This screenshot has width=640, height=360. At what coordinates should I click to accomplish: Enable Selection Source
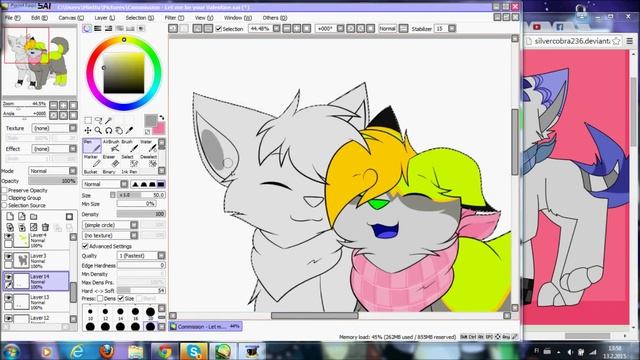(4, 205)
